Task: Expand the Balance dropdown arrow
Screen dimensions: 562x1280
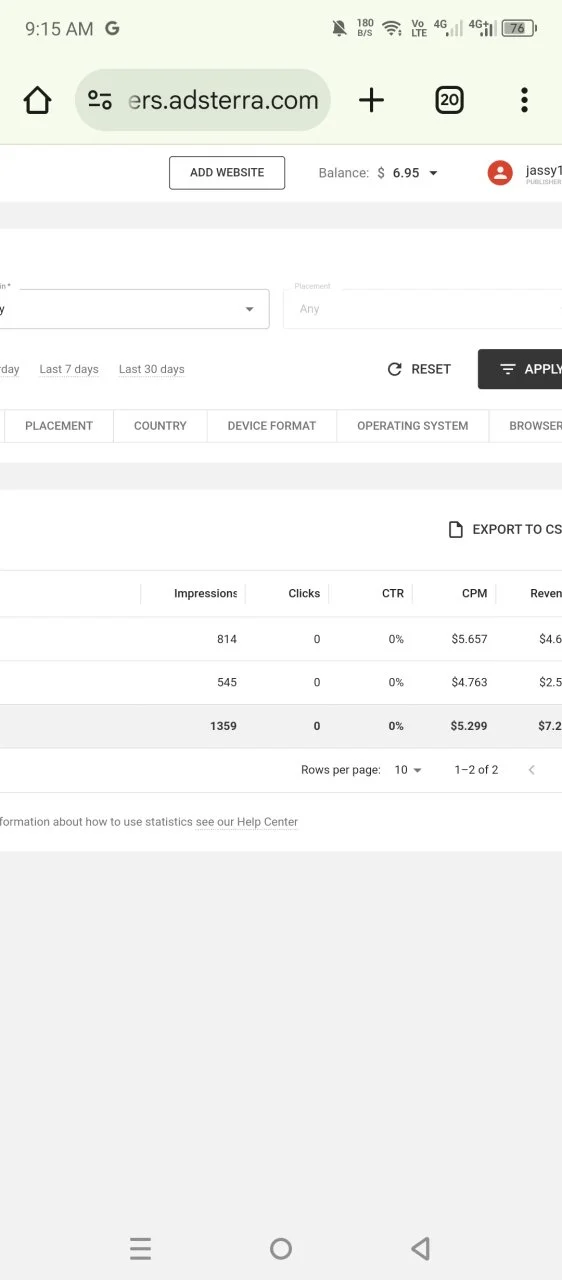Action: [x=433, y=173]
